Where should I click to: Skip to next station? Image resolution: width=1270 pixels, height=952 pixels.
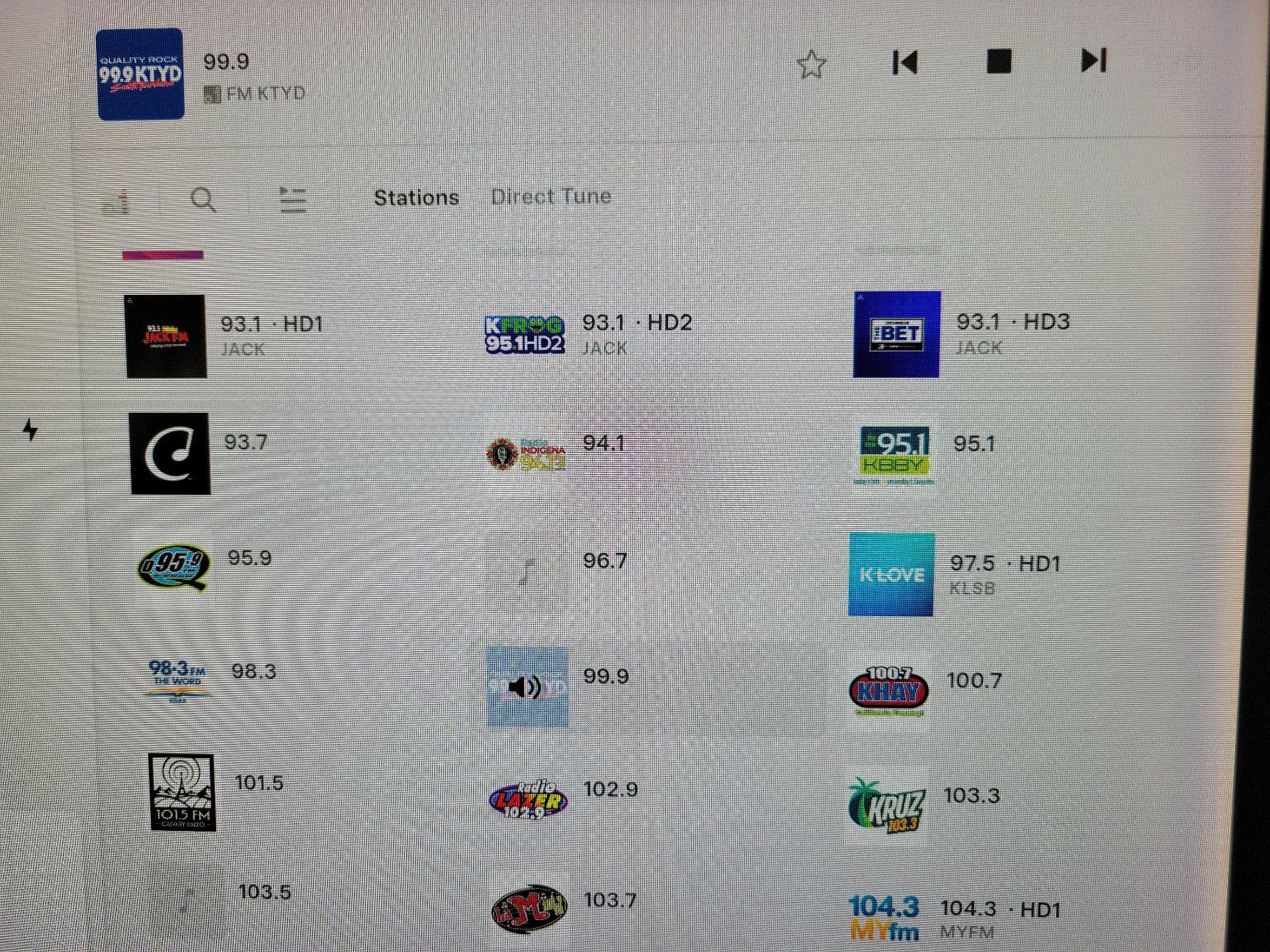tap(1093, 60)
